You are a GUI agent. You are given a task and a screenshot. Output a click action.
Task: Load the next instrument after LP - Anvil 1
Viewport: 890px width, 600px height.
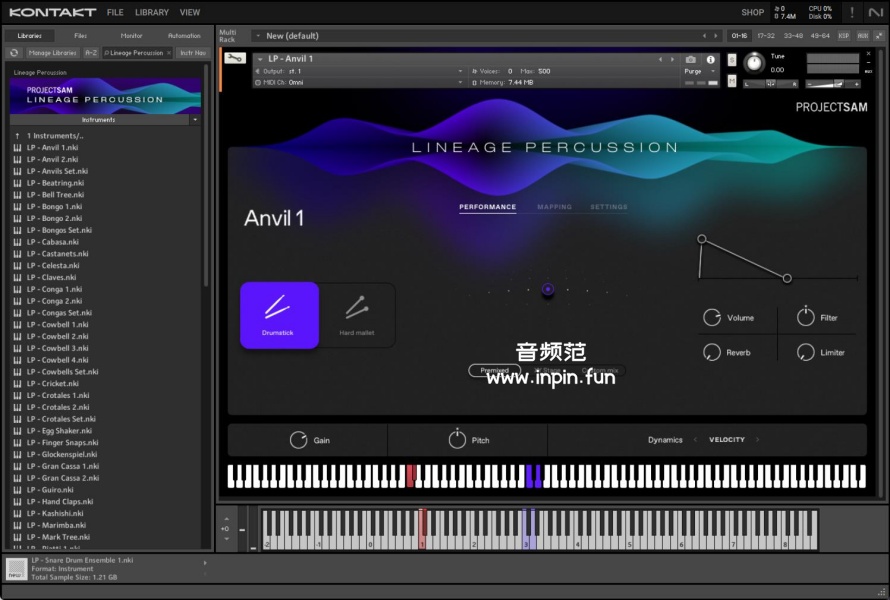pyautogui.click(x=673, y=59)
